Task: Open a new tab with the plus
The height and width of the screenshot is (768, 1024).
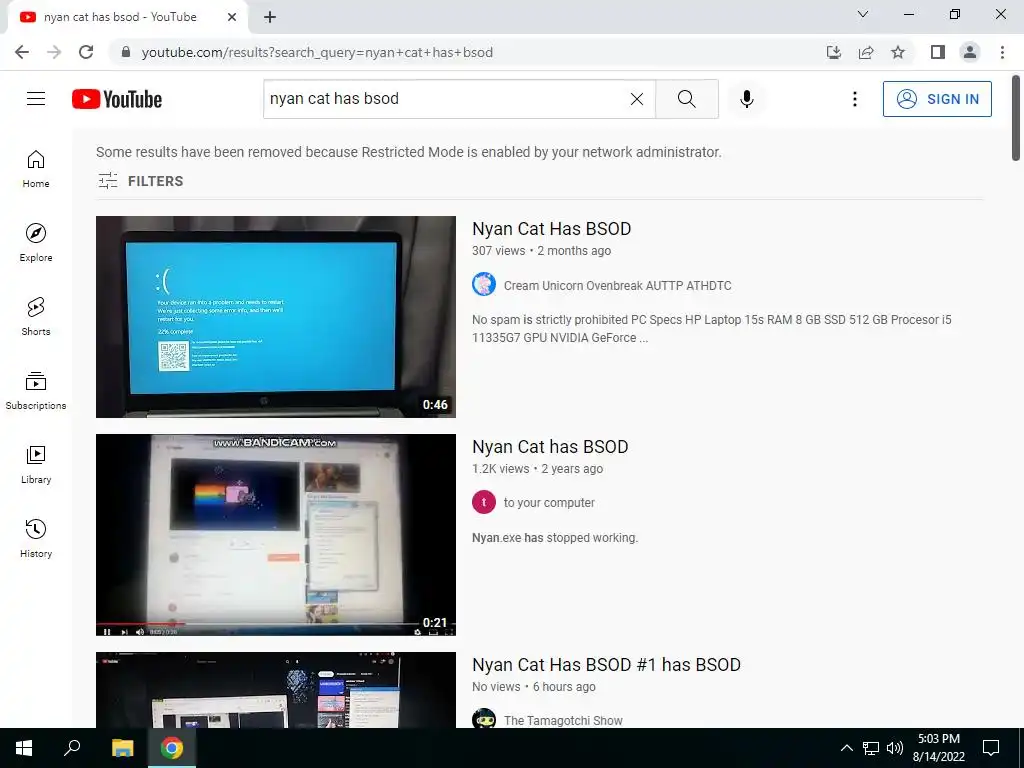Action: (270, 17)
